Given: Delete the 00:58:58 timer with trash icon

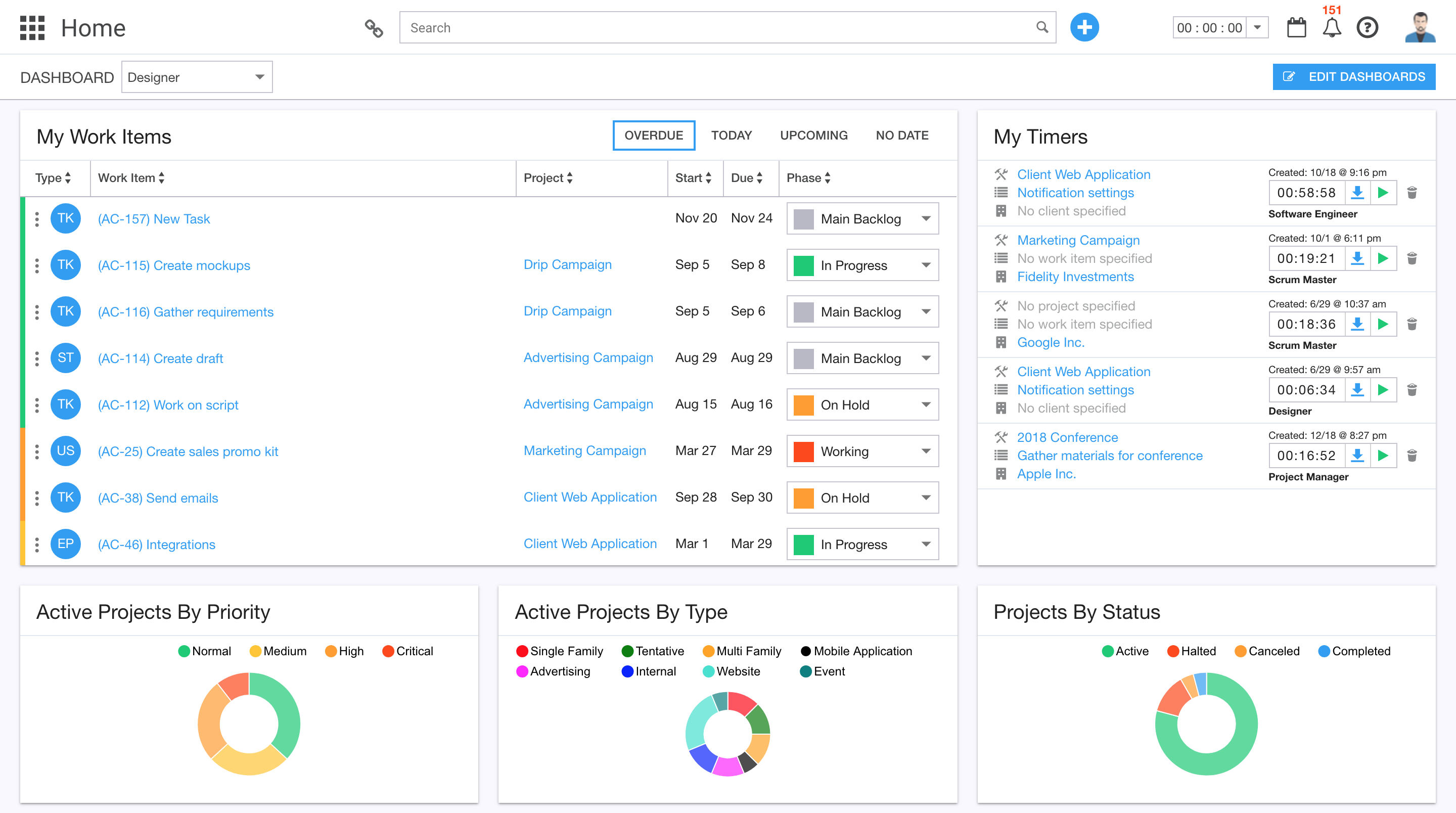Looking at the screenshot, I should 1412,193.
